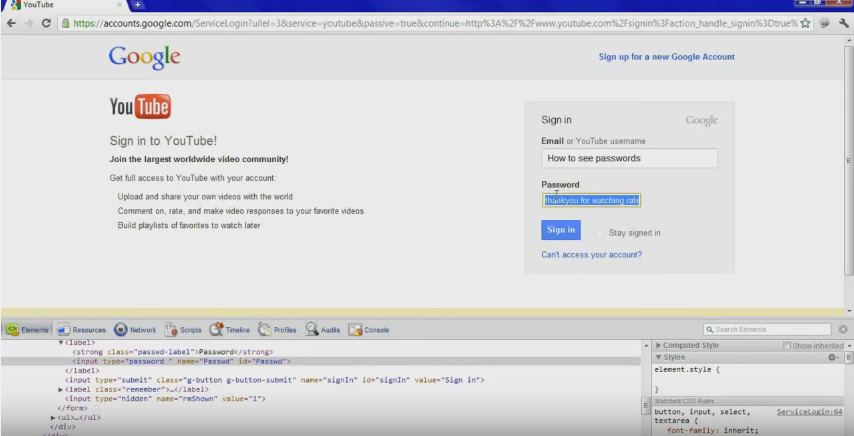Open the Console panel
854x436 pixels.
pos(369,330)
